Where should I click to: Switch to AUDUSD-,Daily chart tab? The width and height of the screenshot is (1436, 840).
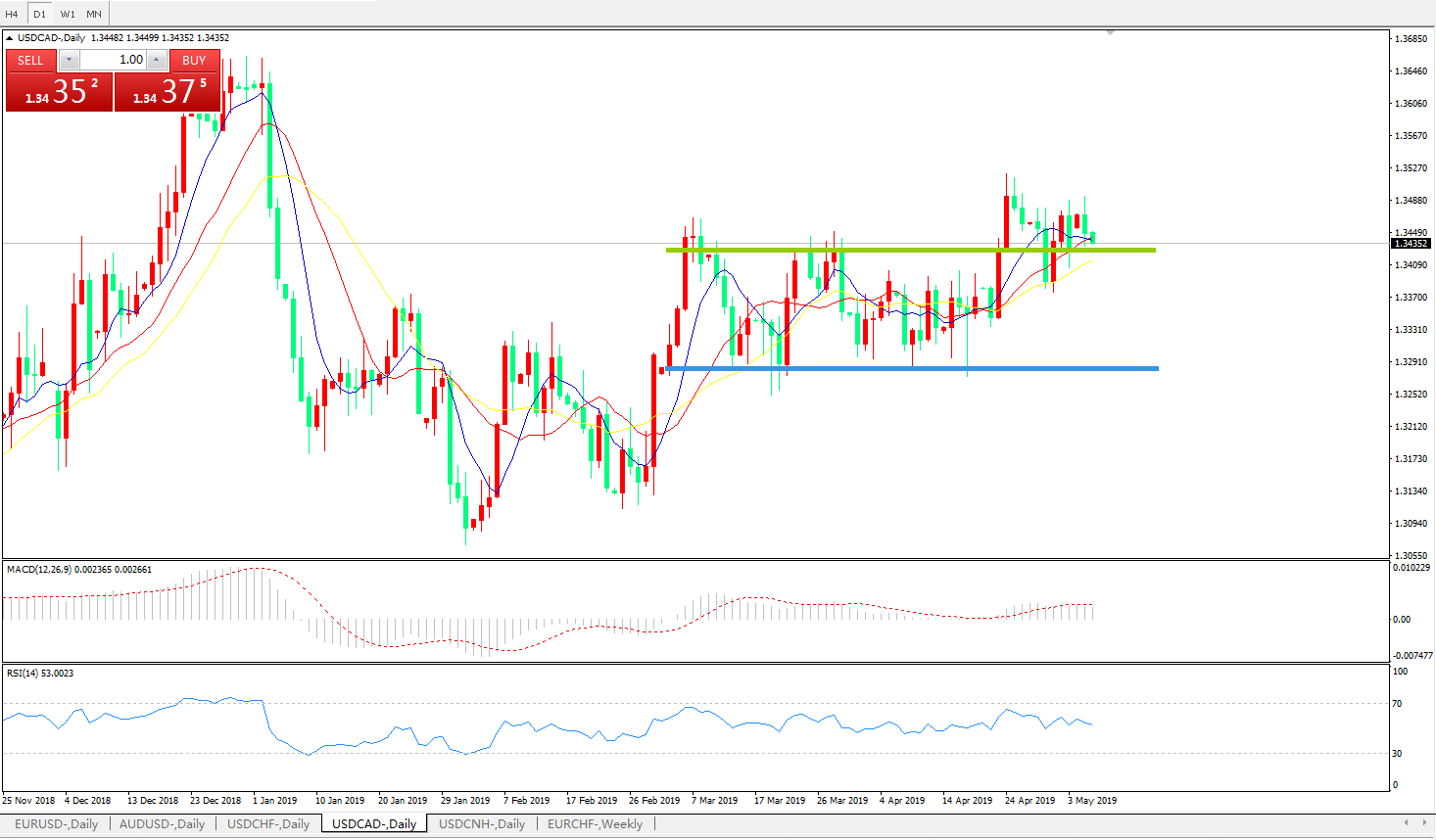point(162,824)
